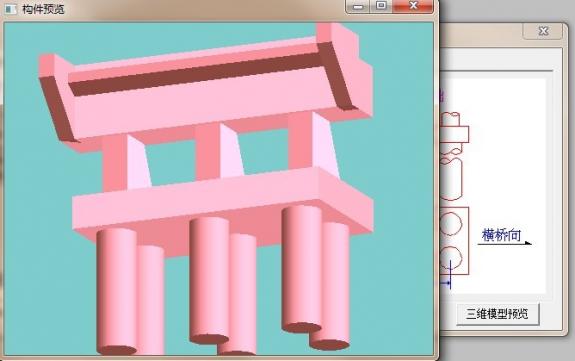Click the 构件预览 window title icon

10,9
